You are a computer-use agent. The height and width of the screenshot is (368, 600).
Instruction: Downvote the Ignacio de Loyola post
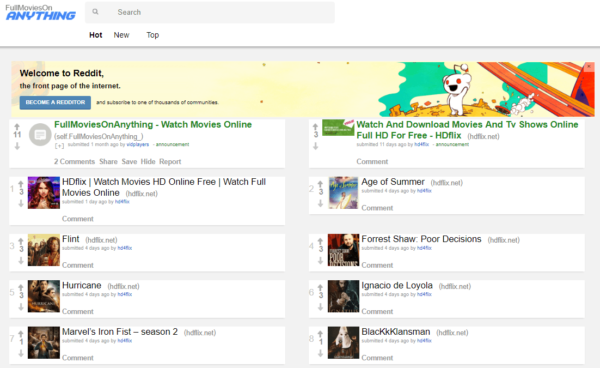[321, 307]
